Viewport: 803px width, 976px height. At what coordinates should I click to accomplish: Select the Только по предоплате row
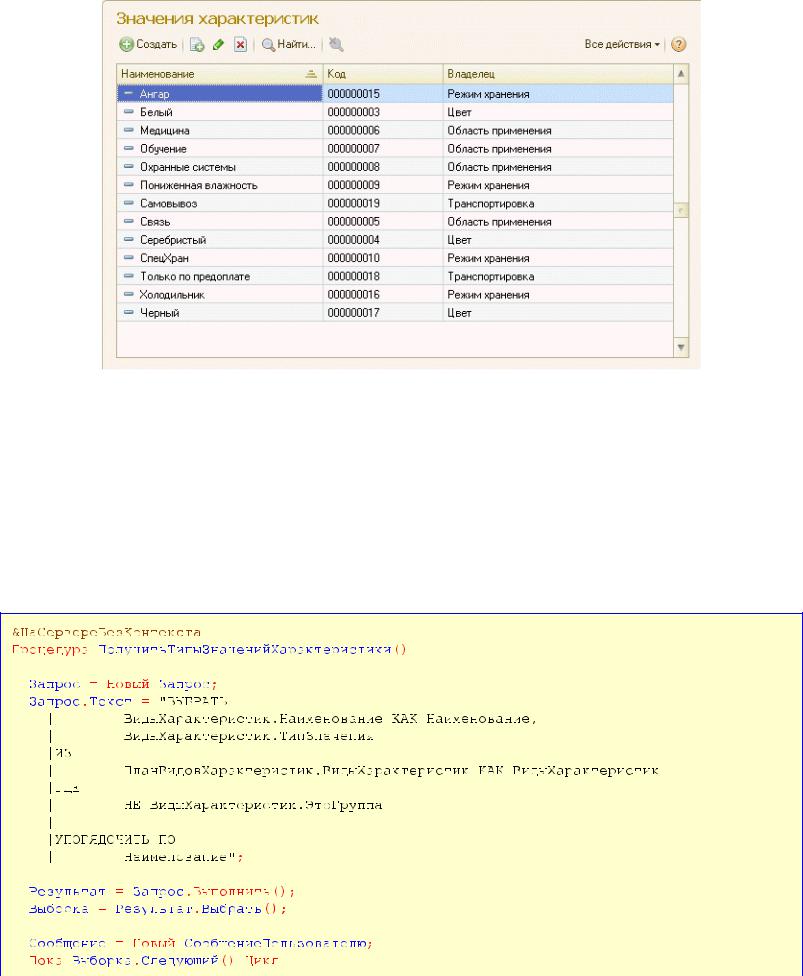coord(395,276)
